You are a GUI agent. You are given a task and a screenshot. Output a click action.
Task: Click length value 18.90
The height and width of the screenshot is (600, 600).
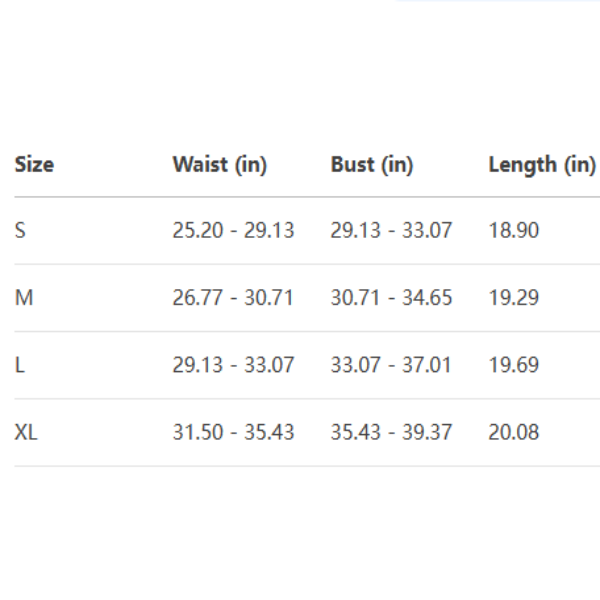[513, 231]
